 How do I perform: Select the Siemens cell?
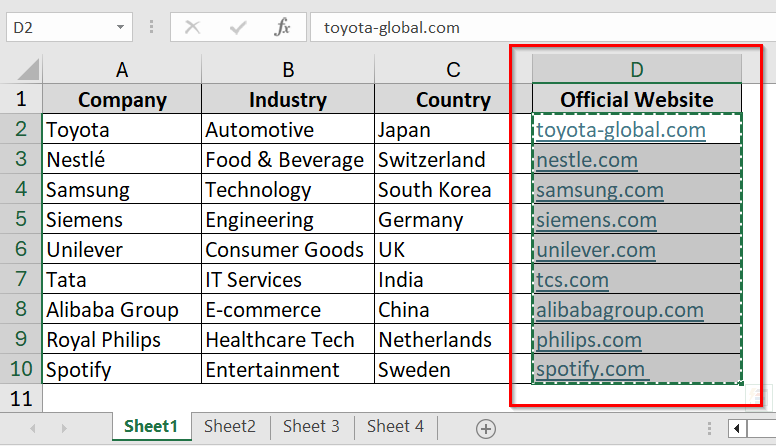pyautogui.click(x=122, y=219)
